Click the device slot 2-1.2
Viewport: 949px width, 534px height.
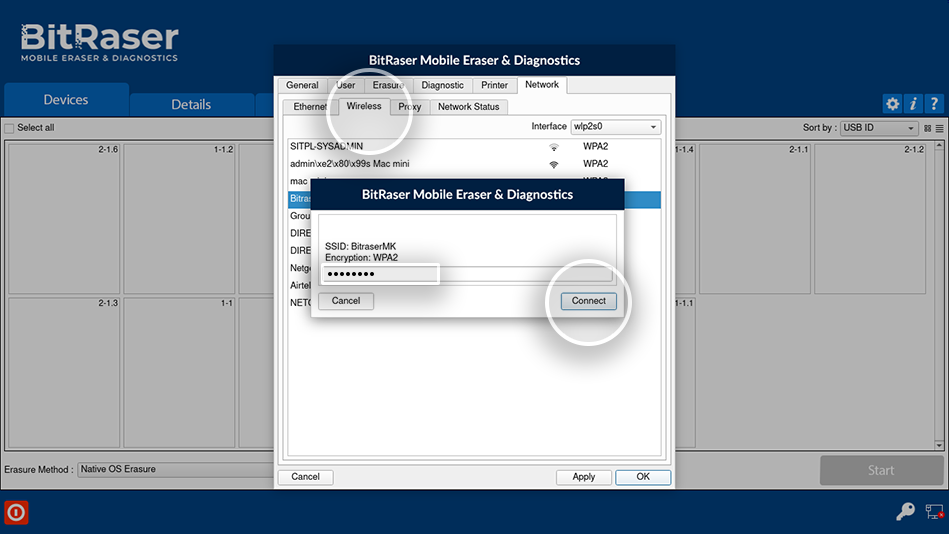(x=870, y=219)
